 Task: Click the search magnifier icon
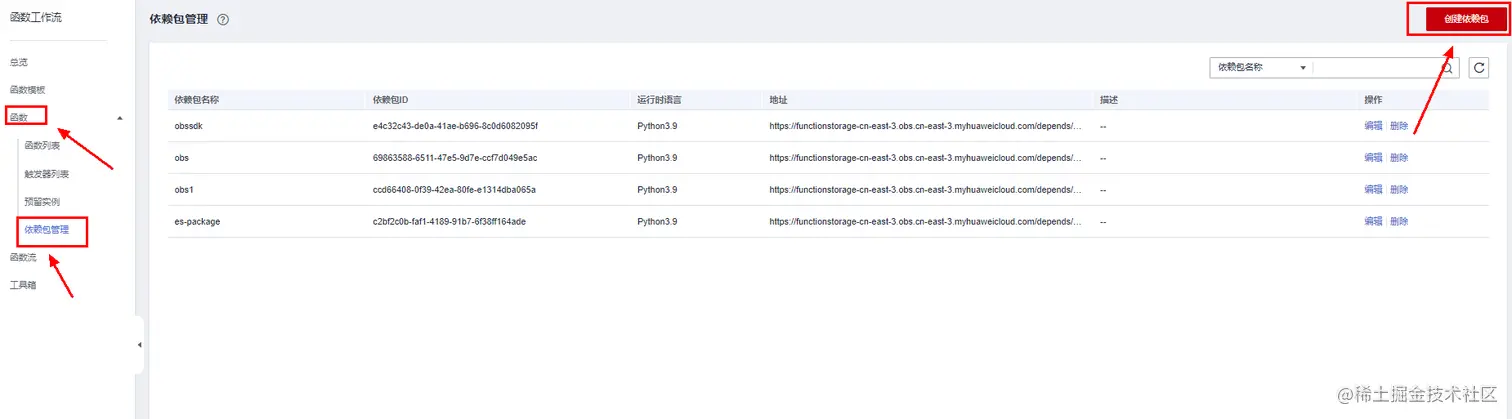(x=1447, y=68)
